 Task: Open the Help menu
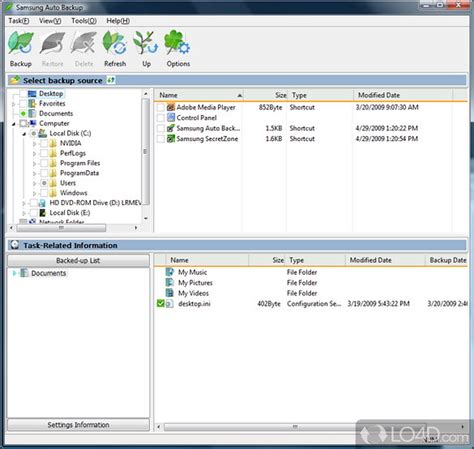coord(118,21)
